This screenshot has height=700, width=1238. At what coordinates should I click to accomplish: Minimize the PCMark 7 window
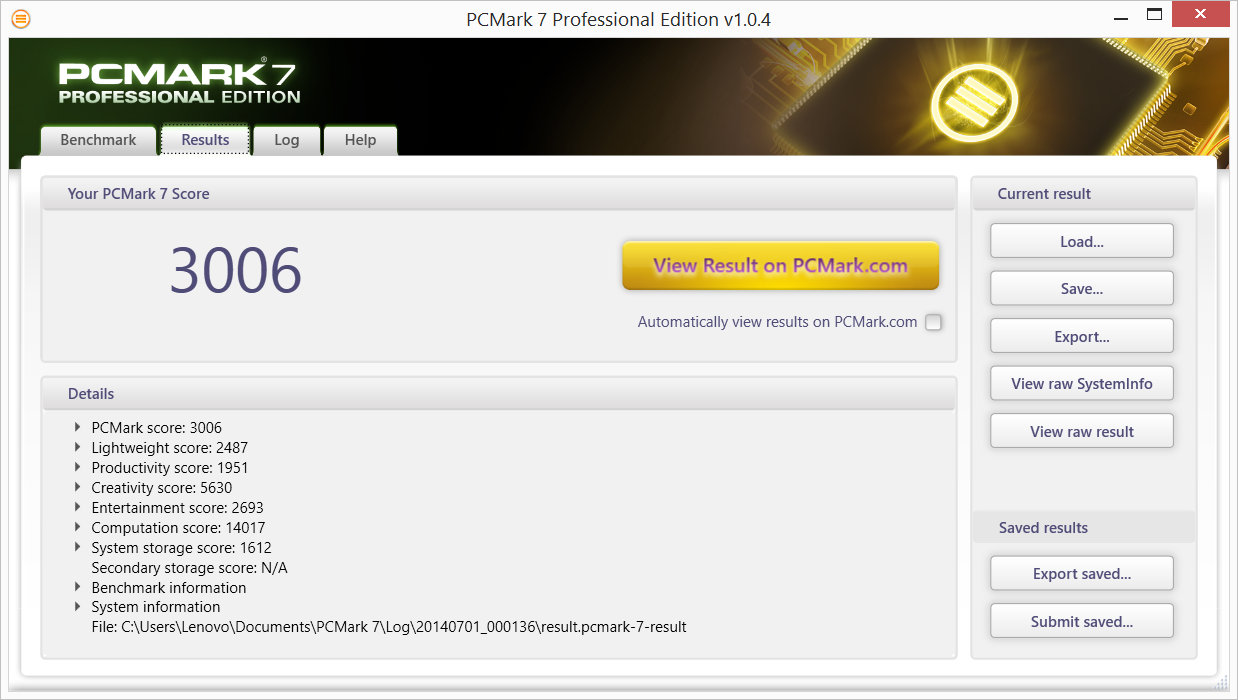point(1121,17)
